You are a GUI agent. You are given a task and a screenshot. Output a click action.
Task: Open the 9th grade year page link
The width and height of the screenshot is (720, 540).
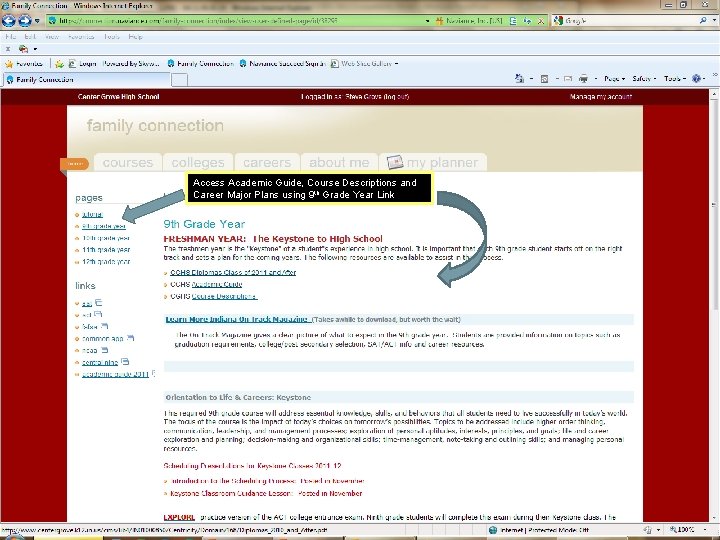pyautogui.click(x=104, y=226)
